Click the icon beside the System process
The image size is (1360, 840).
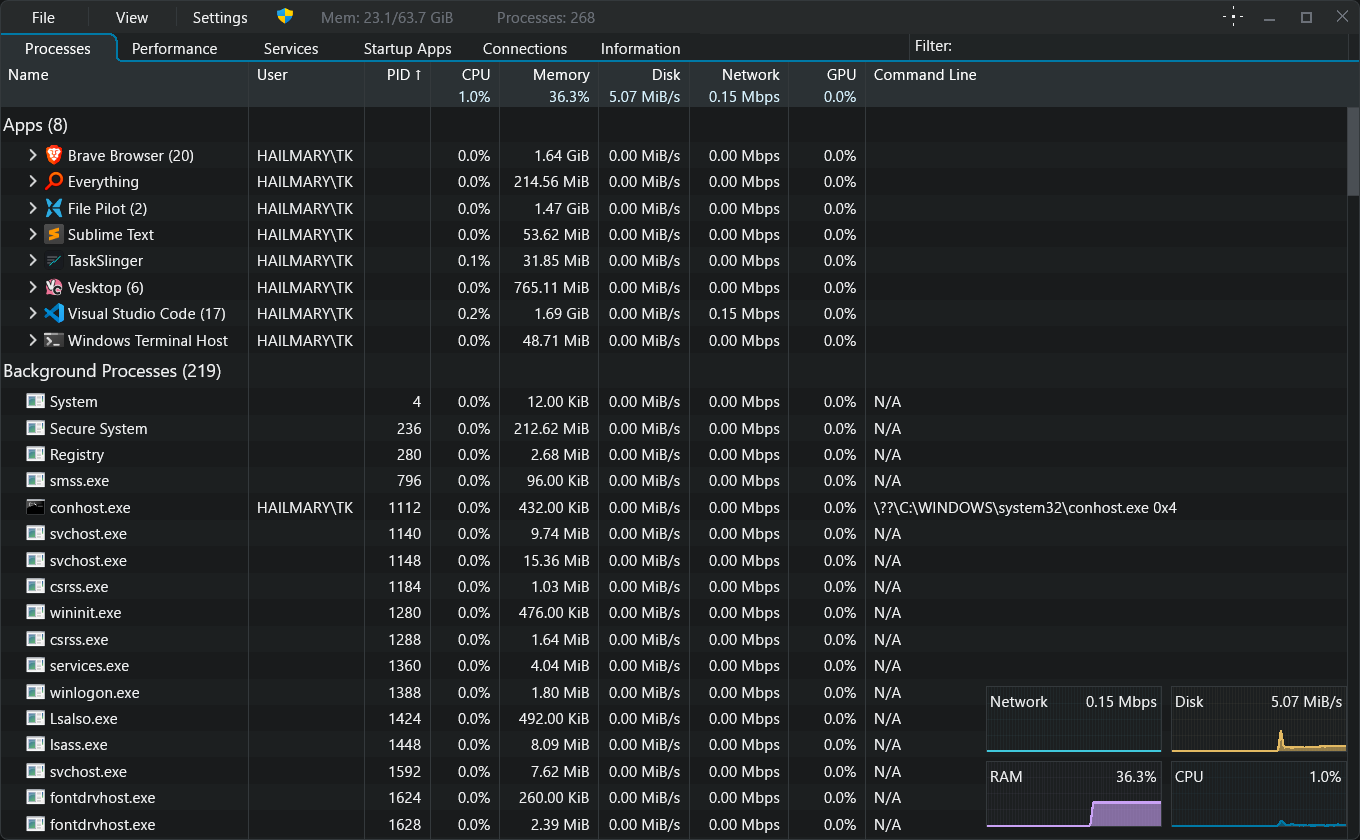(x=36, y=401)
